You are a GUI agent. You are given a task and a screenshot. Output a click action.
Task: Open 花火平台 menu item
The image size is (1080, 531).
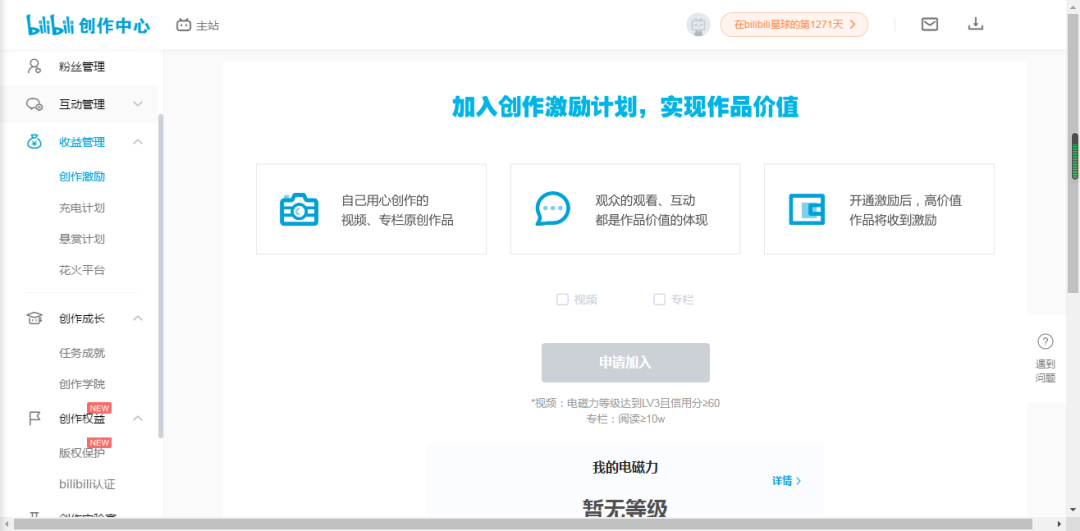[82, 270]
